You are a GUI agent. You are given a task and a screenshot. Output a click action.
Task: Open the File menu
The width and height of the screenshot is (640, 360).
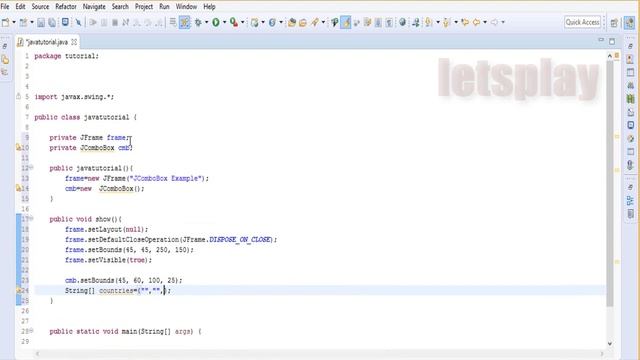pos(5,7)
